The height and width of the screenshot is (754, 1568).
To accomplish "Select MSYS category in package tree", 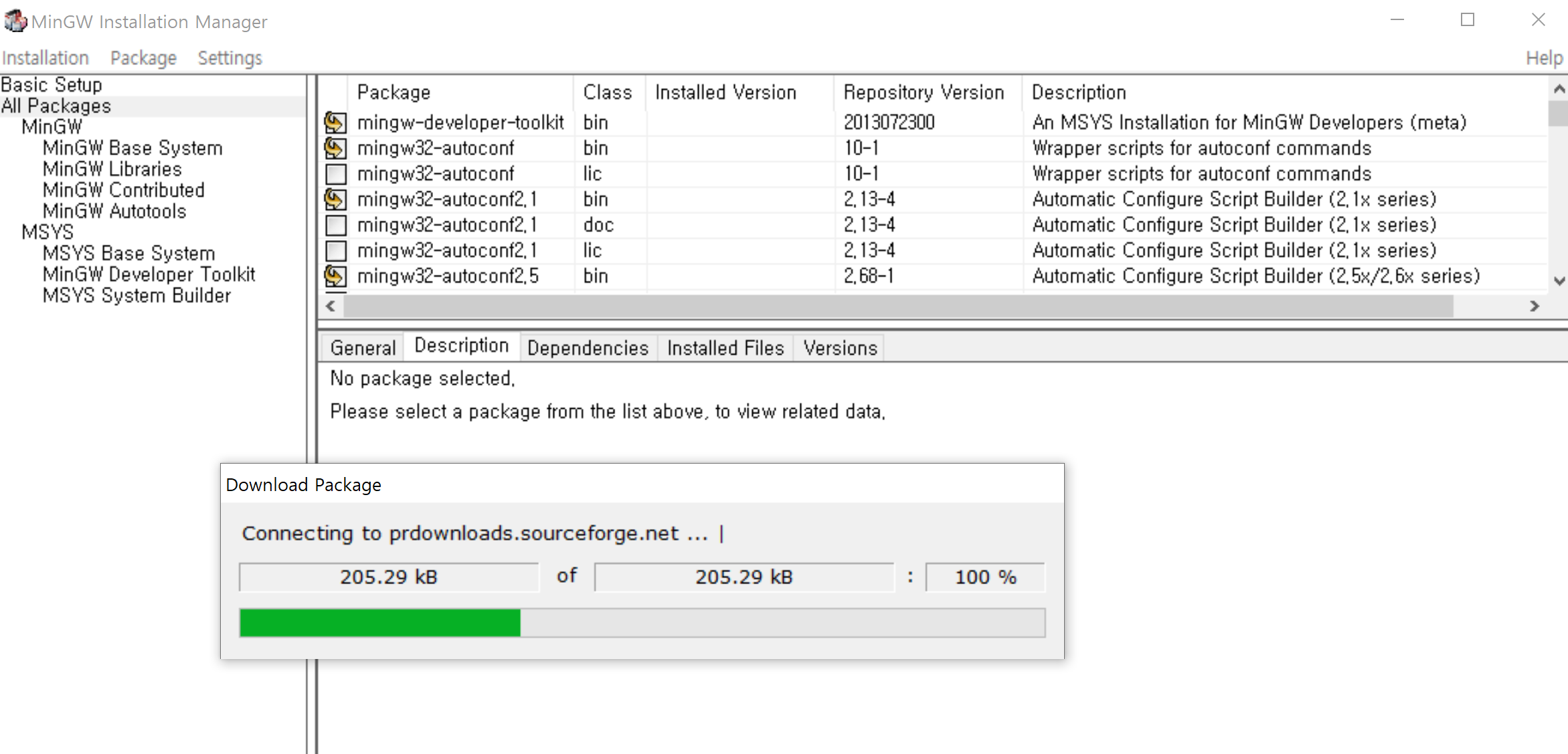I will [x=47, y=232].
